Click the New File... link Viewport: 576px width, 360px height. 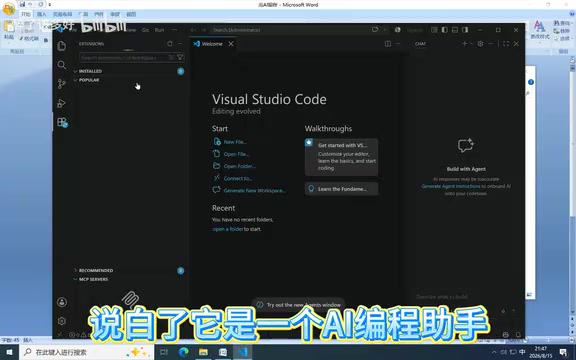tap(235, 142)
